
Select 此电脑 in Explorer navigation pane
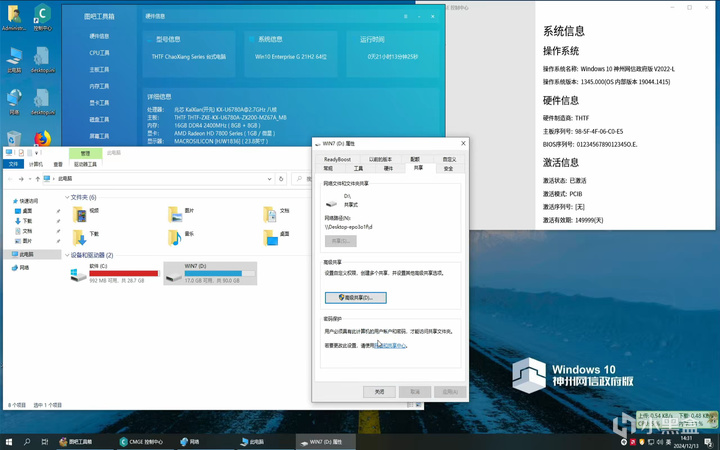tap(32, 254)
